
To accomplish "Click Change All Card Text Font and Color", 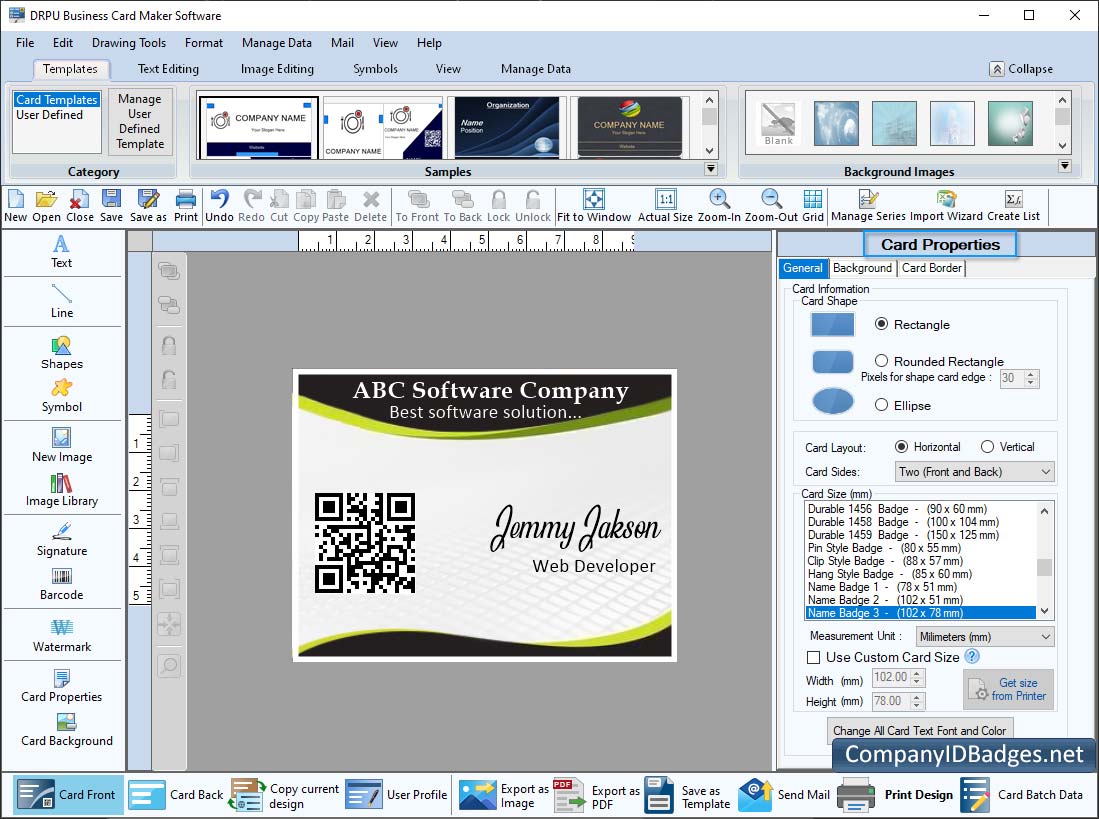I will [919, 731].
